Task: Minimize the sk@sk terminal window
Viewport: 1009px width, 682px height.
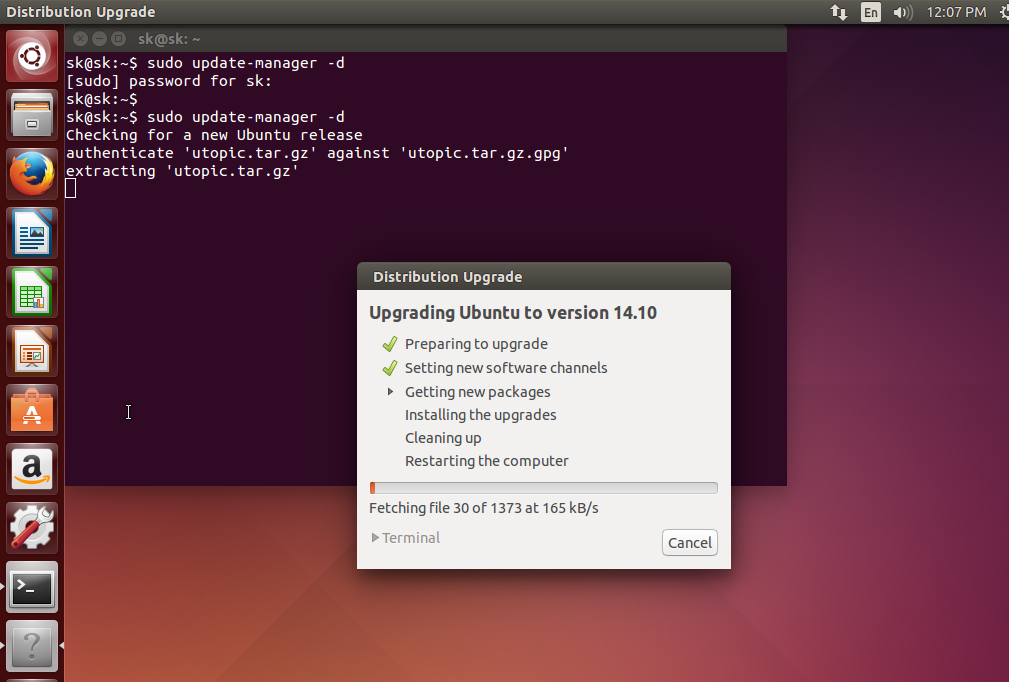Action: coord(99,39)
